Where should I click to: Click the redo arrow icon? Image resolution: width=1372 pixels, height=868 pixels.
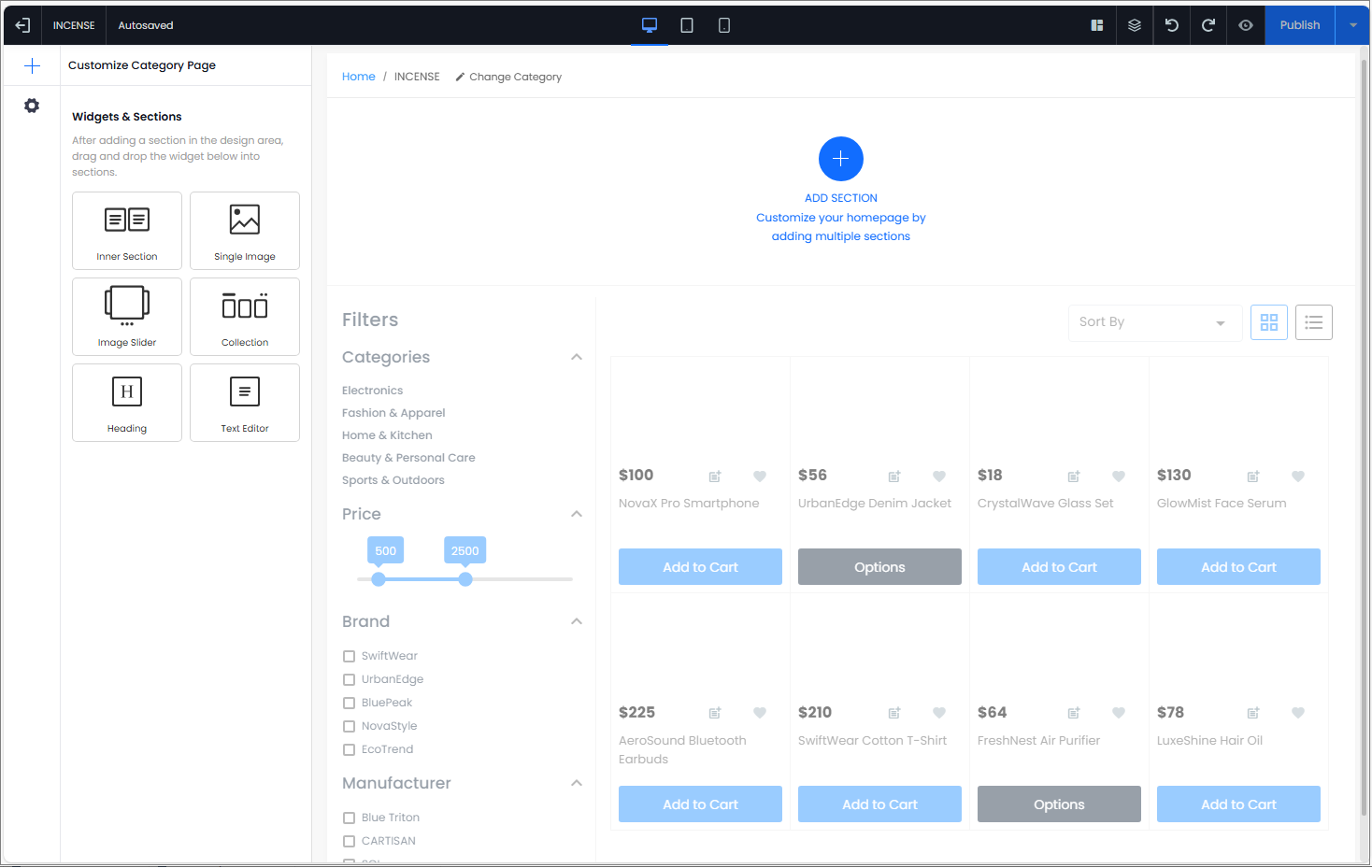[x=1208, y=25]
